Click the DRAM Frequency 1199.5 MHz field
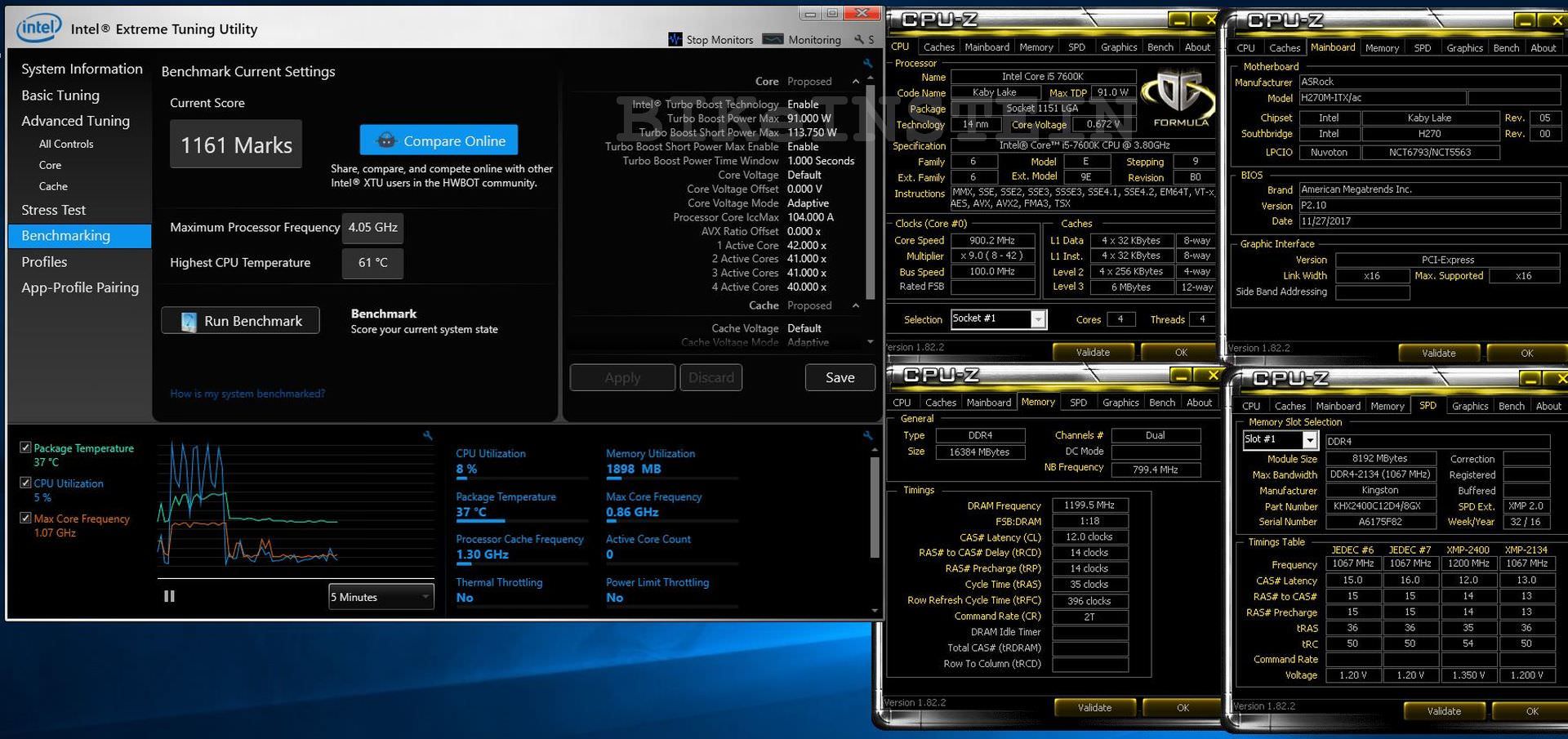1568x739 pixels. coord(1089,505)
